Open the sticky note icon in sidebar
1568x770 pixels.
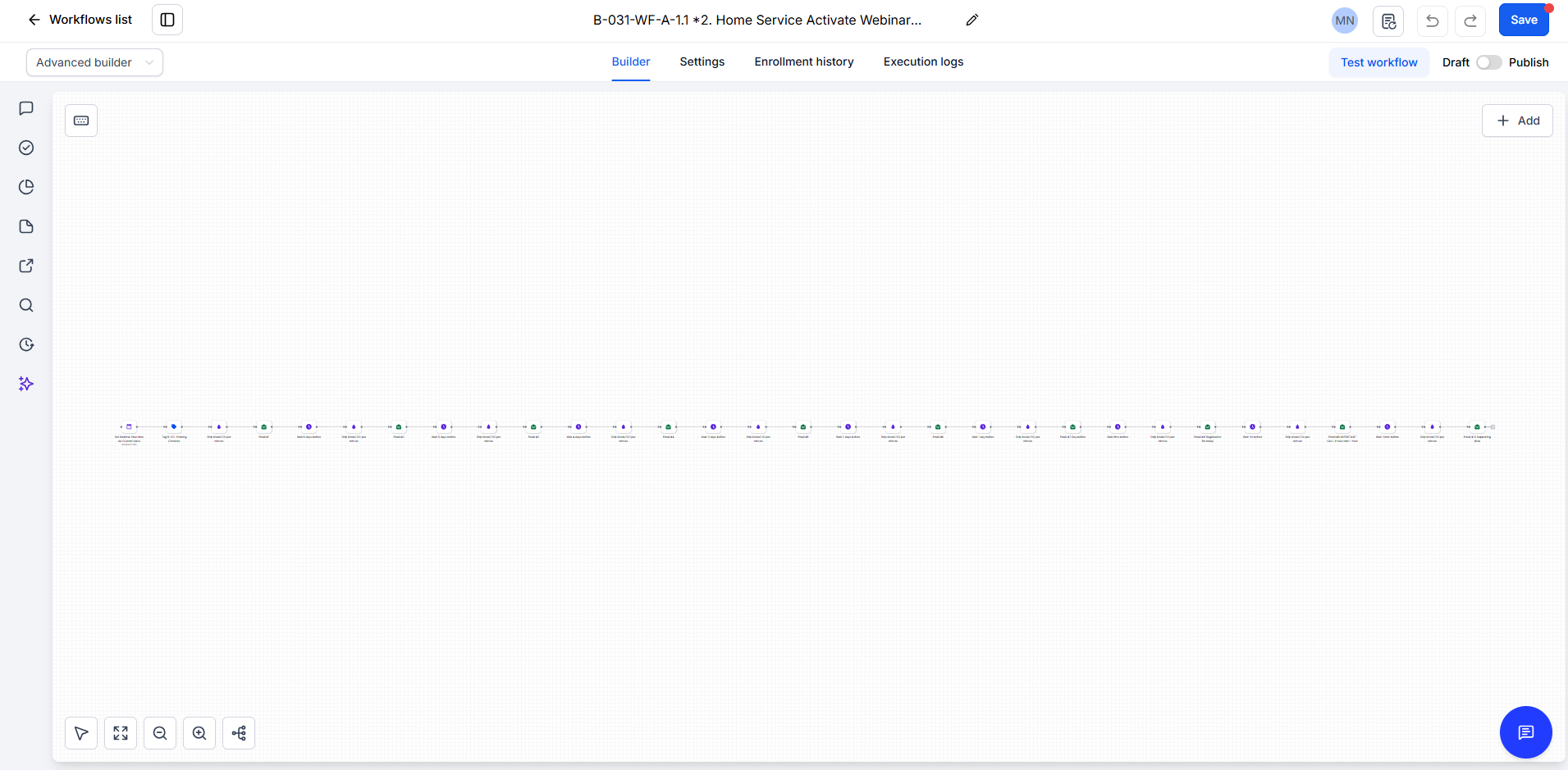click(26, 226)
